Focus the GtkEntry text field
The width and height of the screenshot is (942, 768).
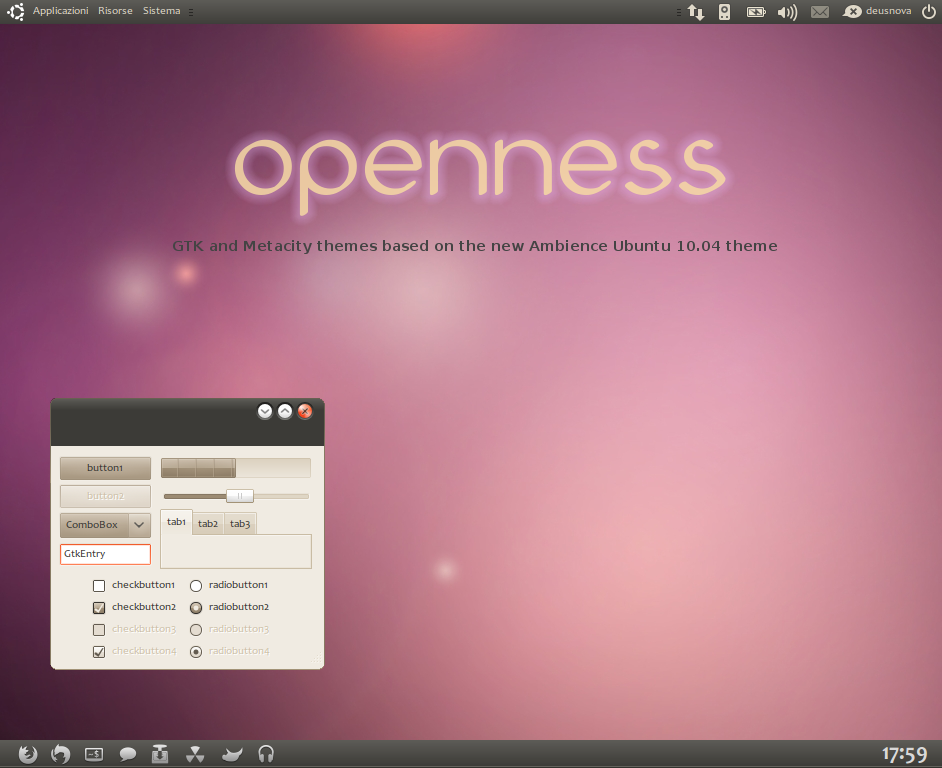click(x=105, y=554)
